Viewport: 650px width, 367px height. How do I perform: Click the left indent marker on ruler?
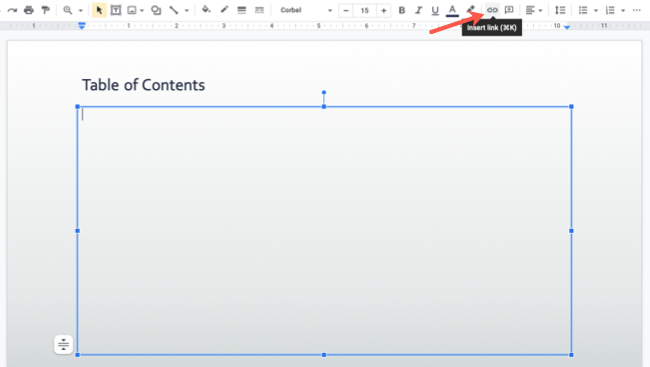82,26
